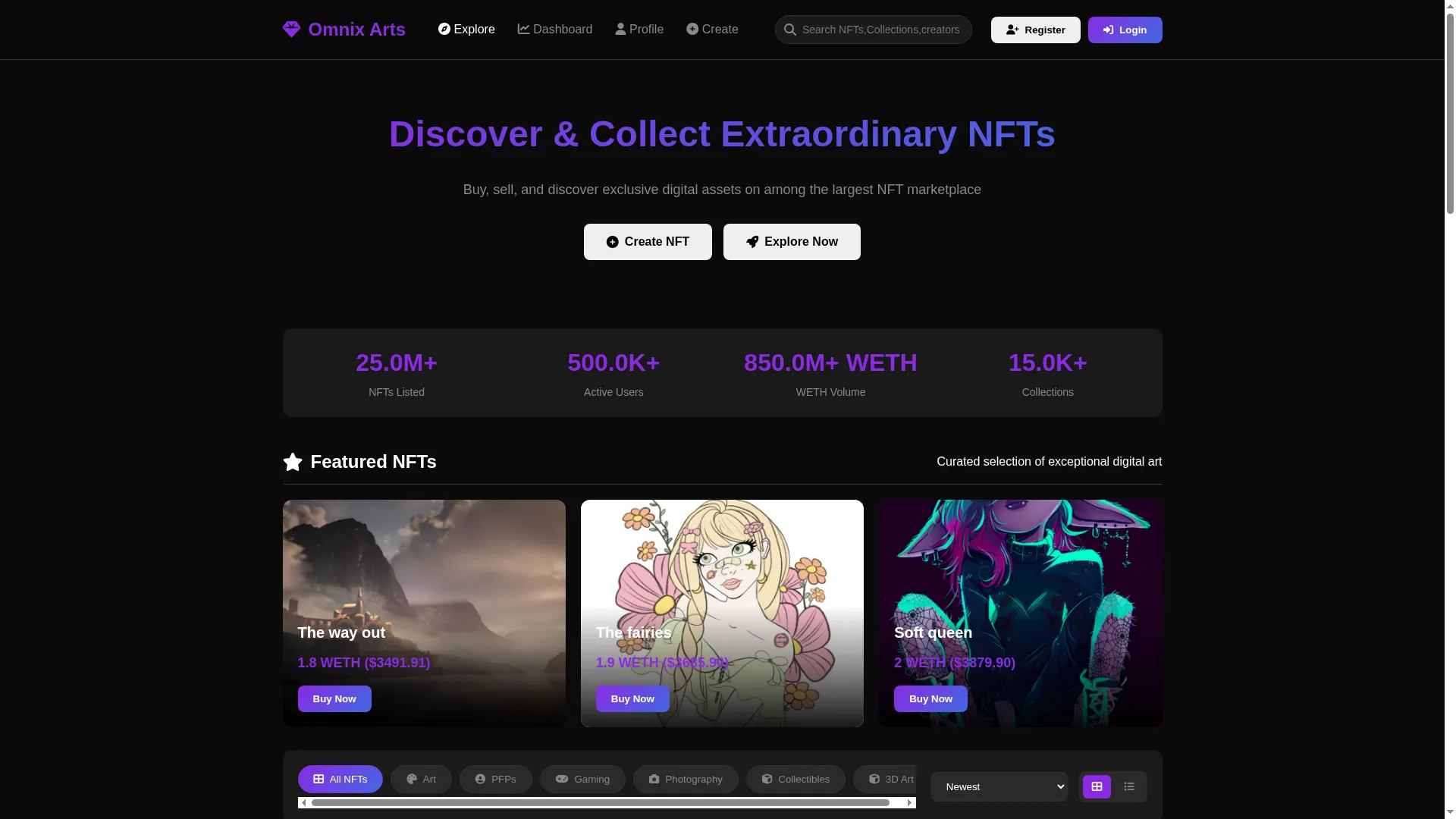Open the Create nav item

point(712,30)
